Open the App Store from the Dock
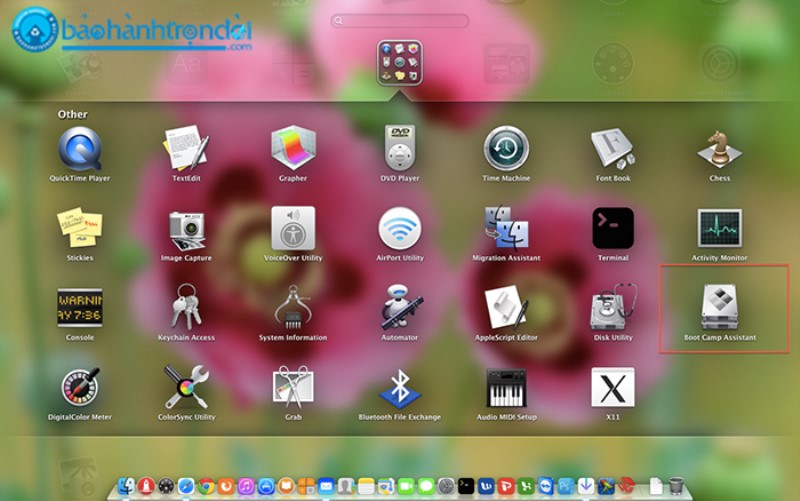 [266, 486]
